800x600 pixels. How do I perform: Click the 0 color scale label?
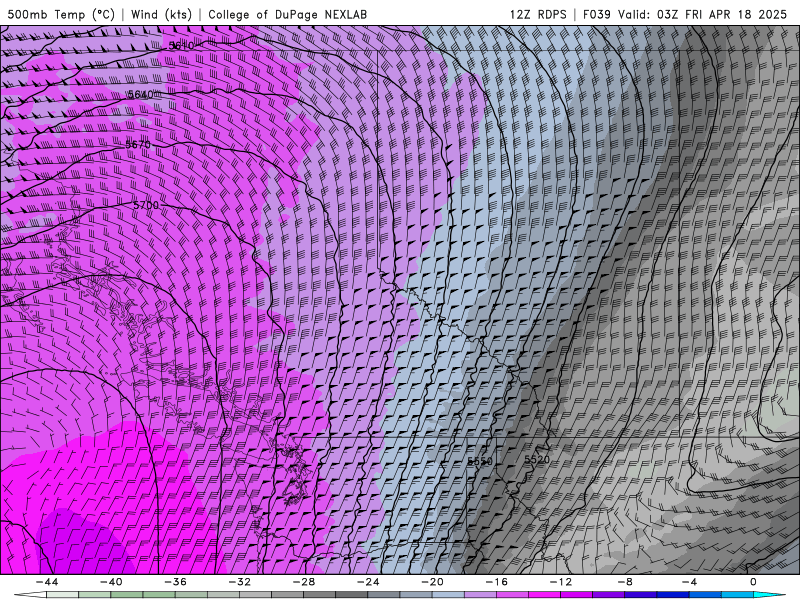point(753,582)
